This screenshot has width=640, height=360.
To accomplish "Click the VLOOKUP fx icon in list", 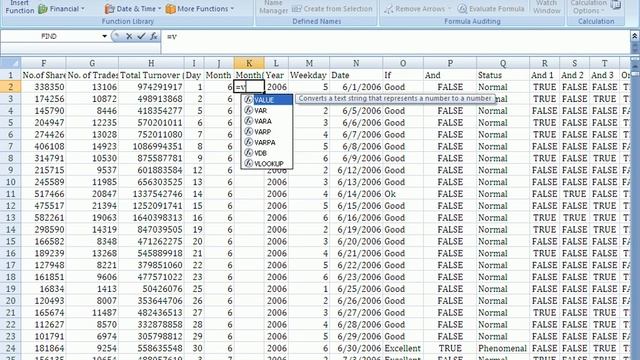I will point(248,164).
